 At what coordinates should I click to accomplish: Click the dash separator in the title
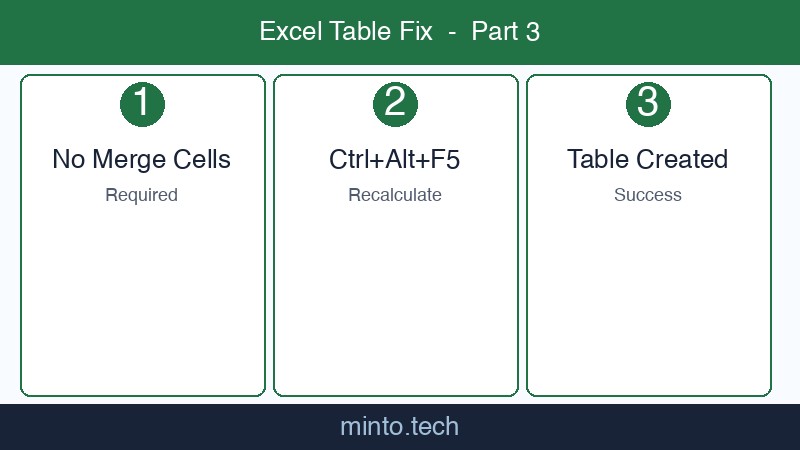(452, 32)
